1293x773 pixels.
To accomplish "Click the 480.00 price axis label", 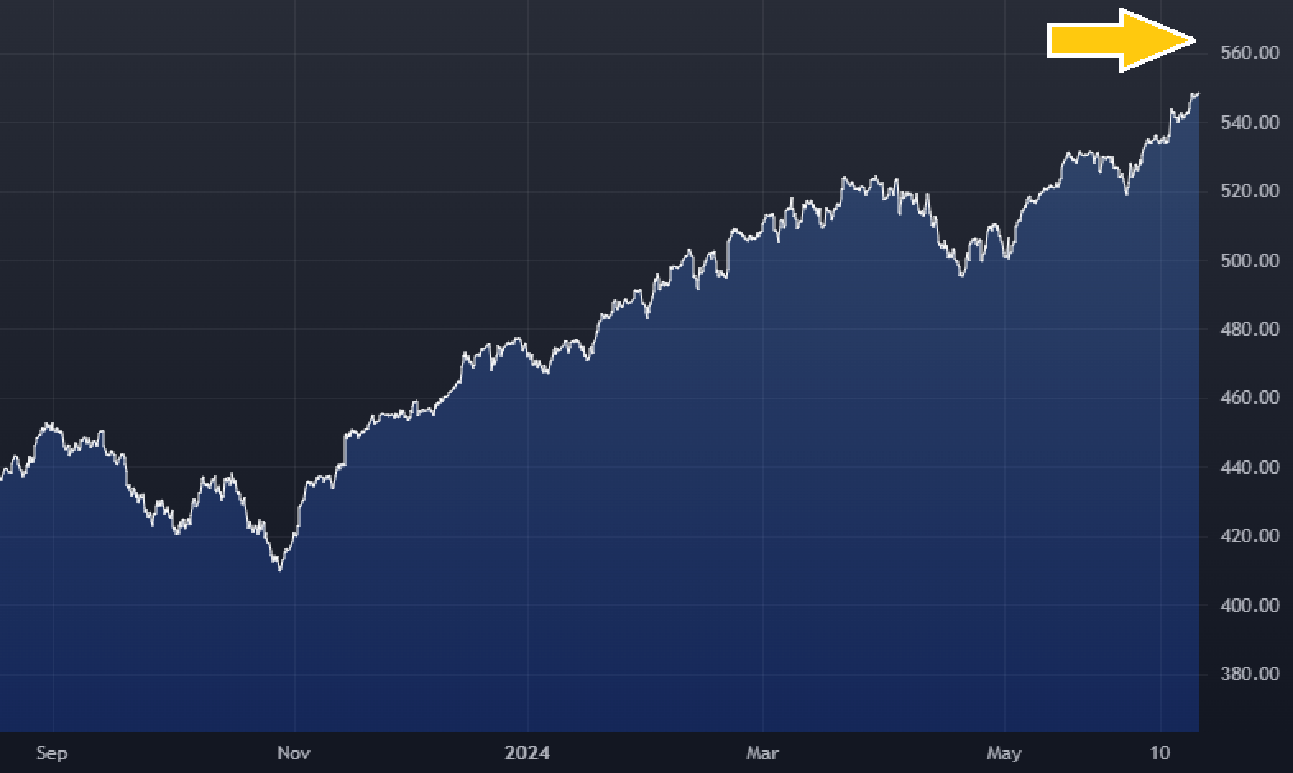I will 1250,329.
